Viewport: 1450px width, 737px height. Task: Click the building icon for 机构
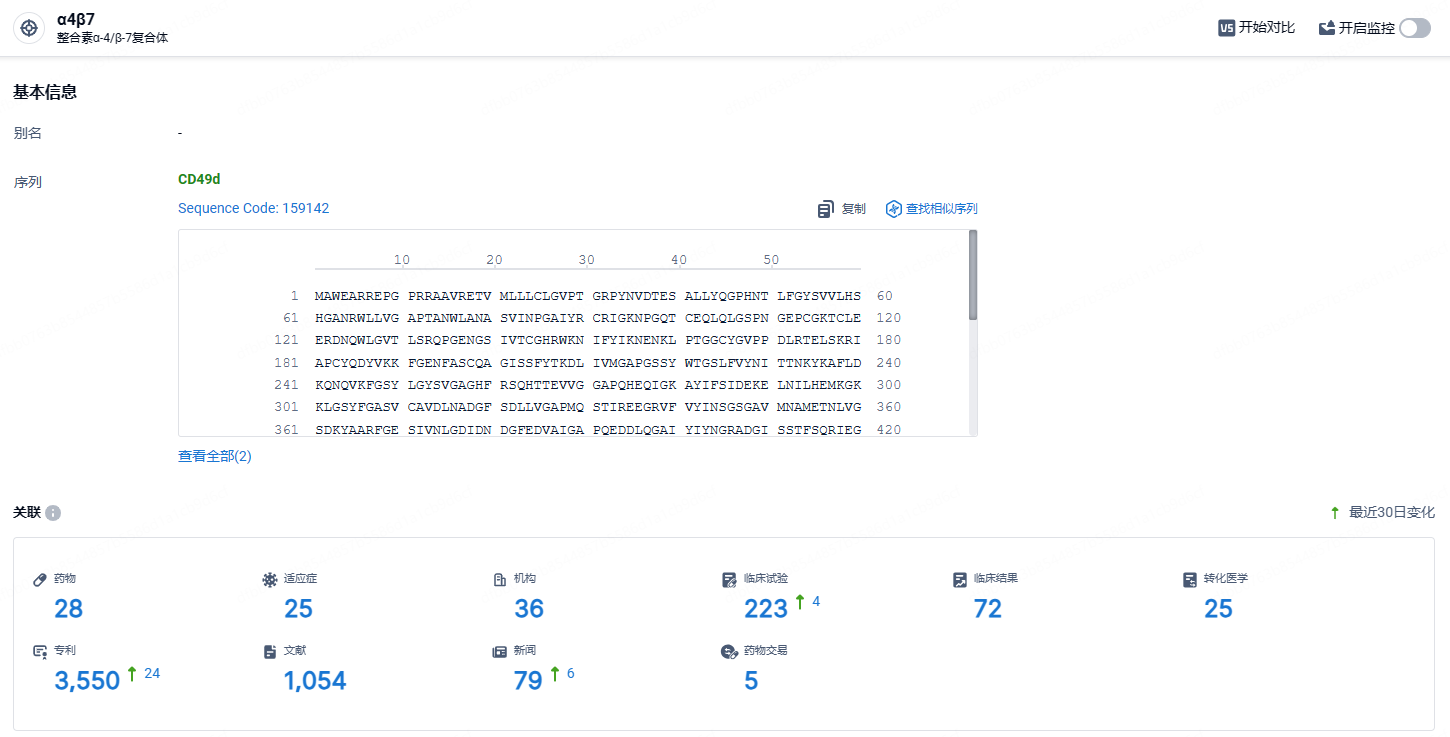click(500, 579)
